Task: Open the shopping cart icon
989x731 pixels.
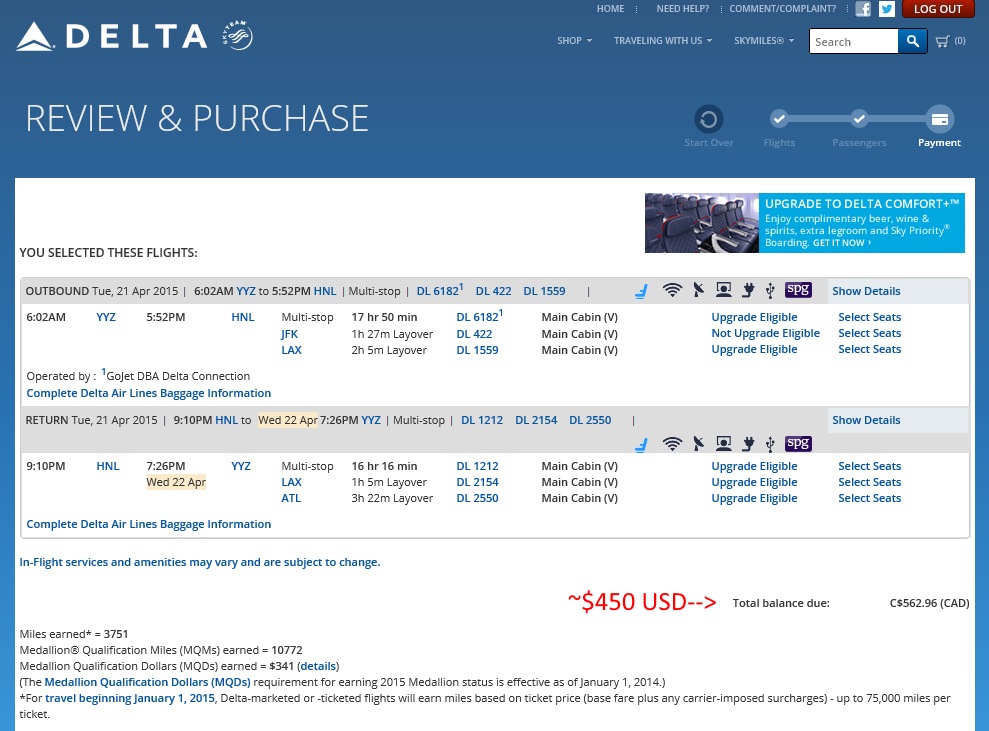Action: pyautogui.click(x=943, y=41)
